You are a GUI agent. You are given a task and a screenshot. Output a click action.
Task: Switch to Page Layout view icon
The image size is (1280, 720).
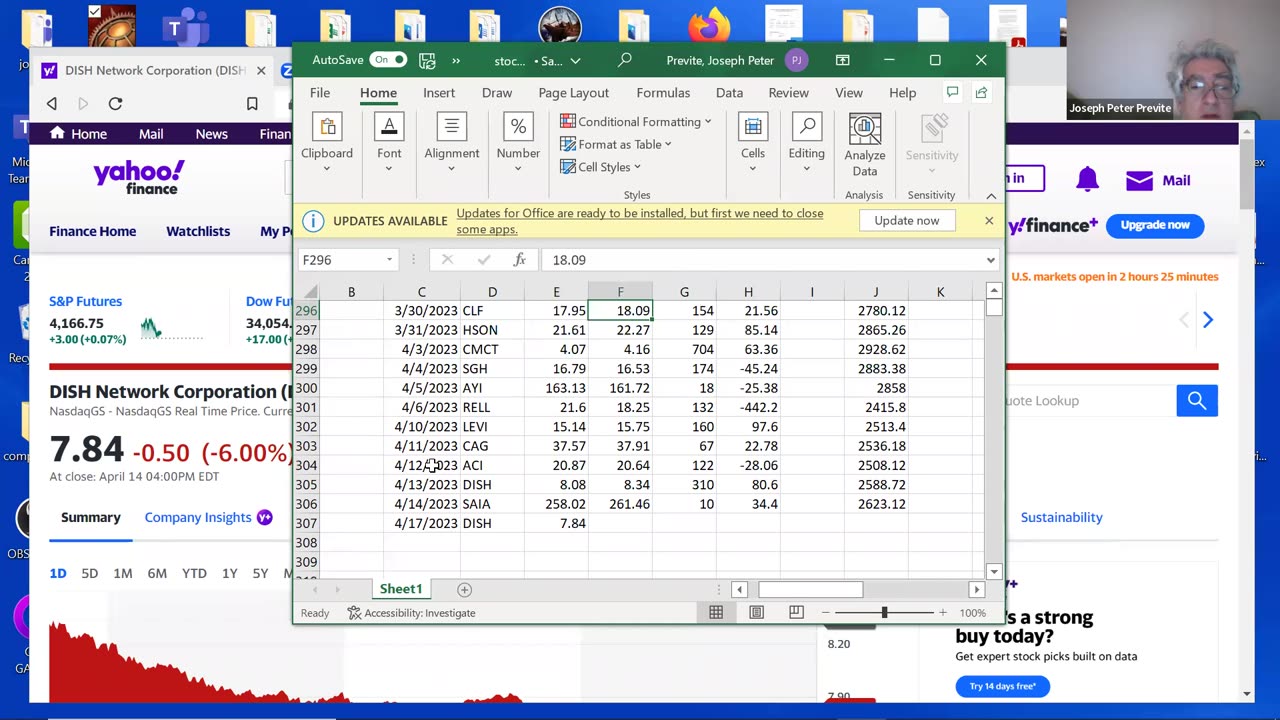pyautogui.click(x=756, y=612)
